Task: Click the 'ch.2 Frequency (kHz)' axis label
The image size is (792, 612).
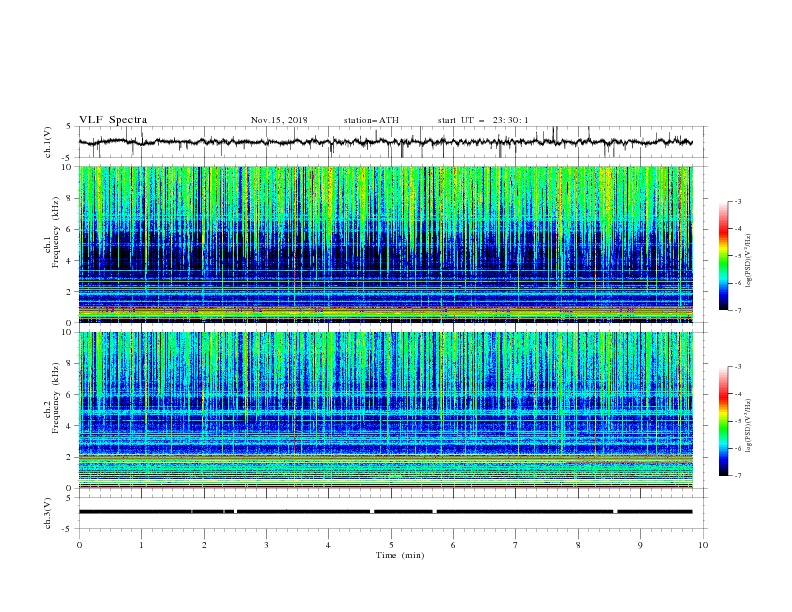Action: click(52, 398)
